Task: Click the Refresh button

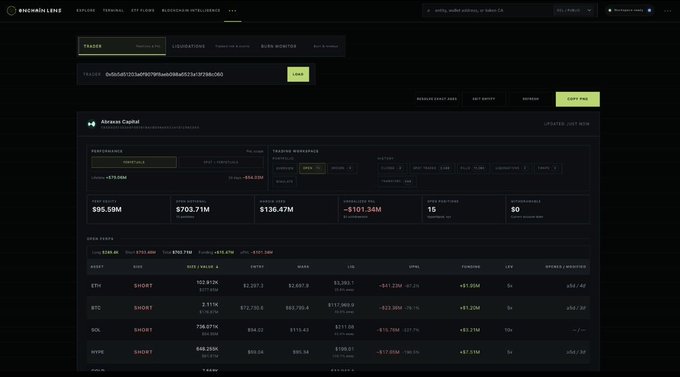Action: coord(530,99)
